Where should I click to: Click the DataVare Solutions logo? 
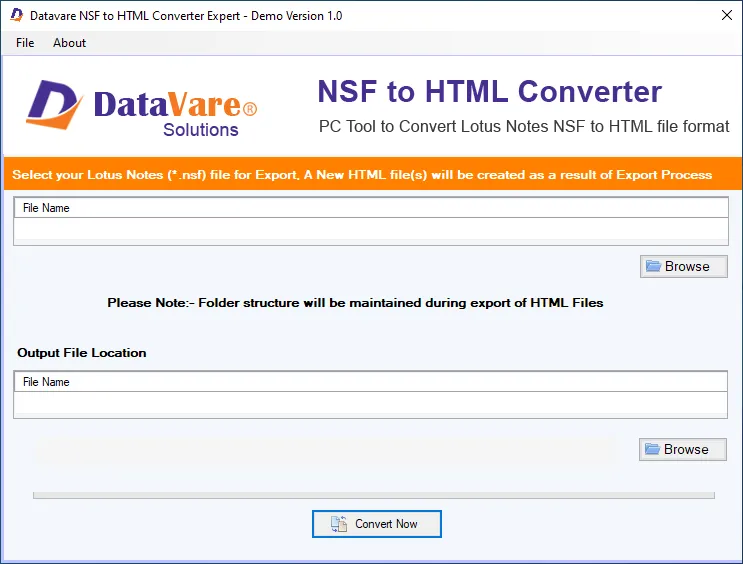click(141, 108)
